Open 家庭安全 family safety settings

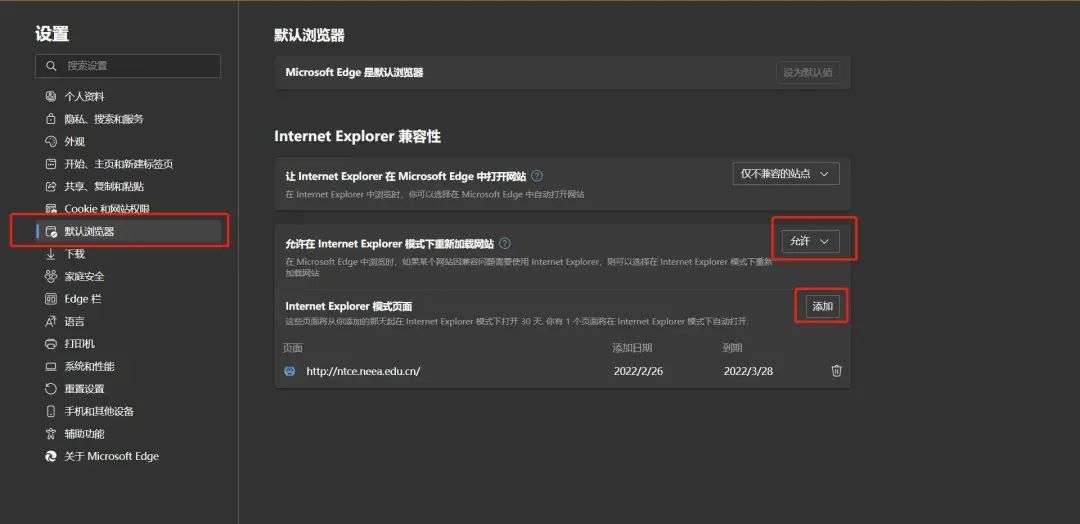click(84, 276)
